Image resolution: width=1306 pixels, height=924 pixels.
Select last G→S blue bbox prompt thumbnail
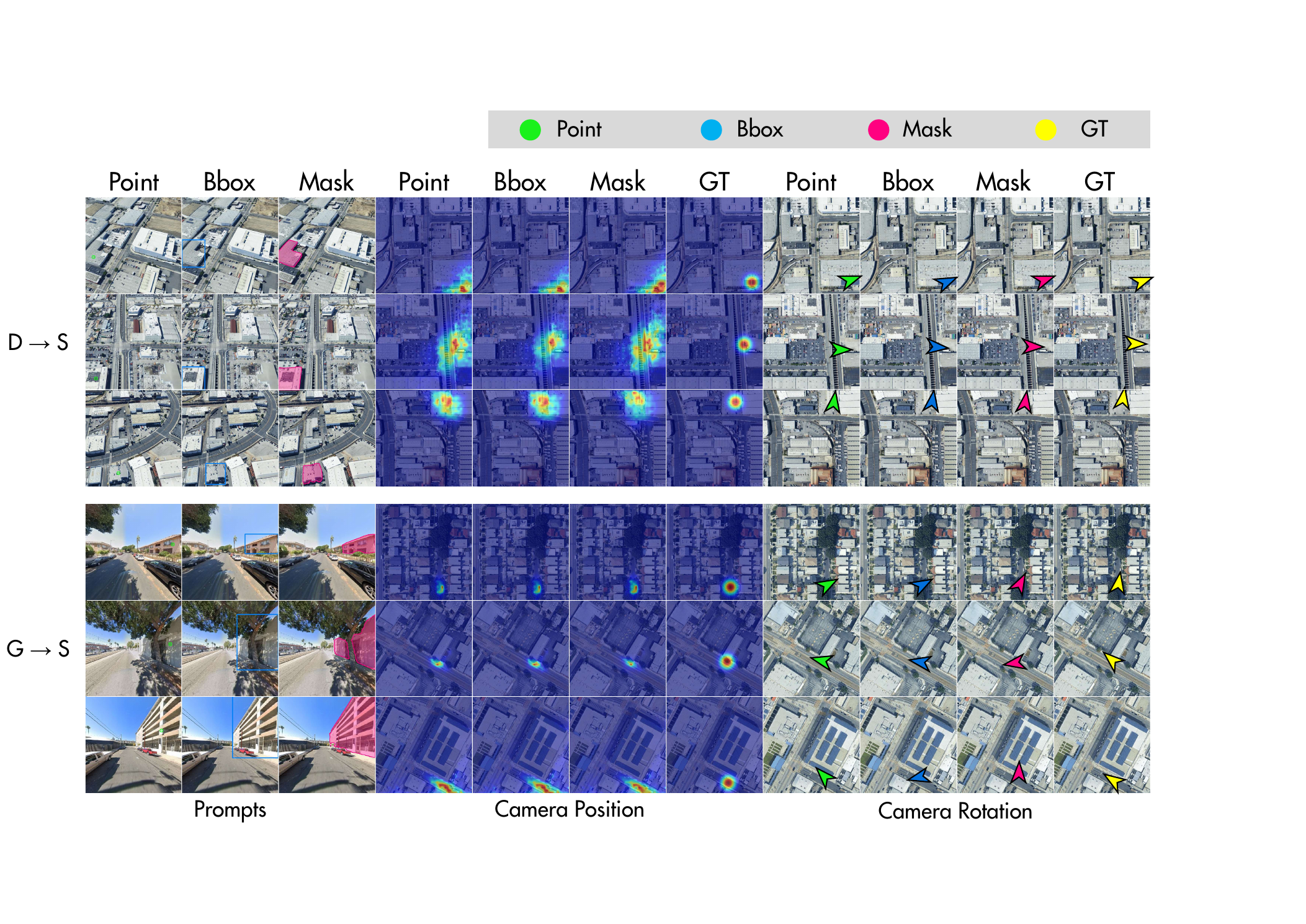pos(230,745)
